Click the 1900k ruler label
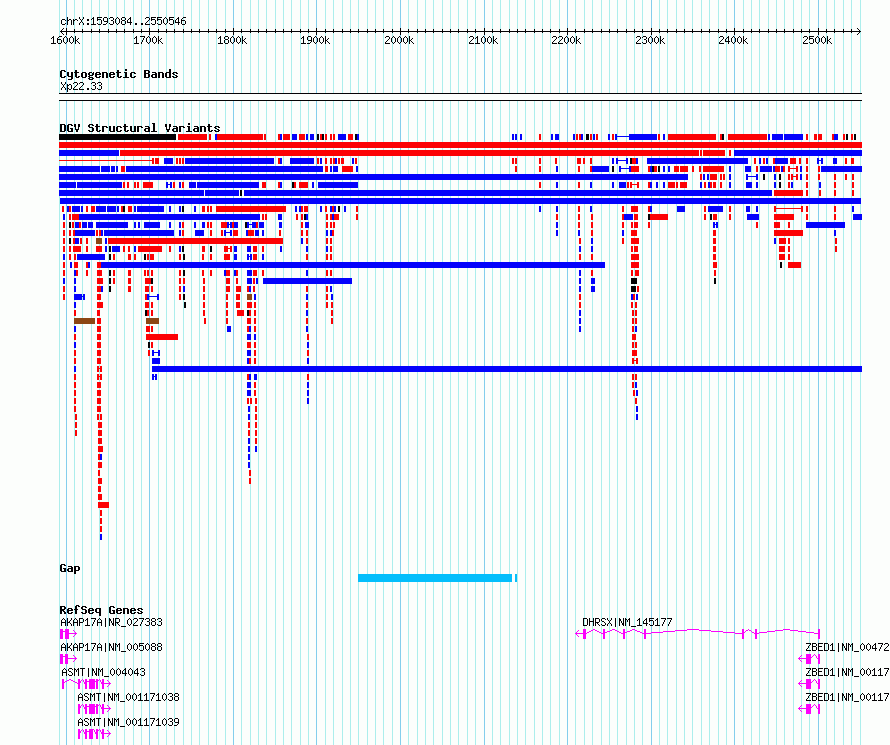The width and height of the screenshot is (890, 745). click(316, 40)
